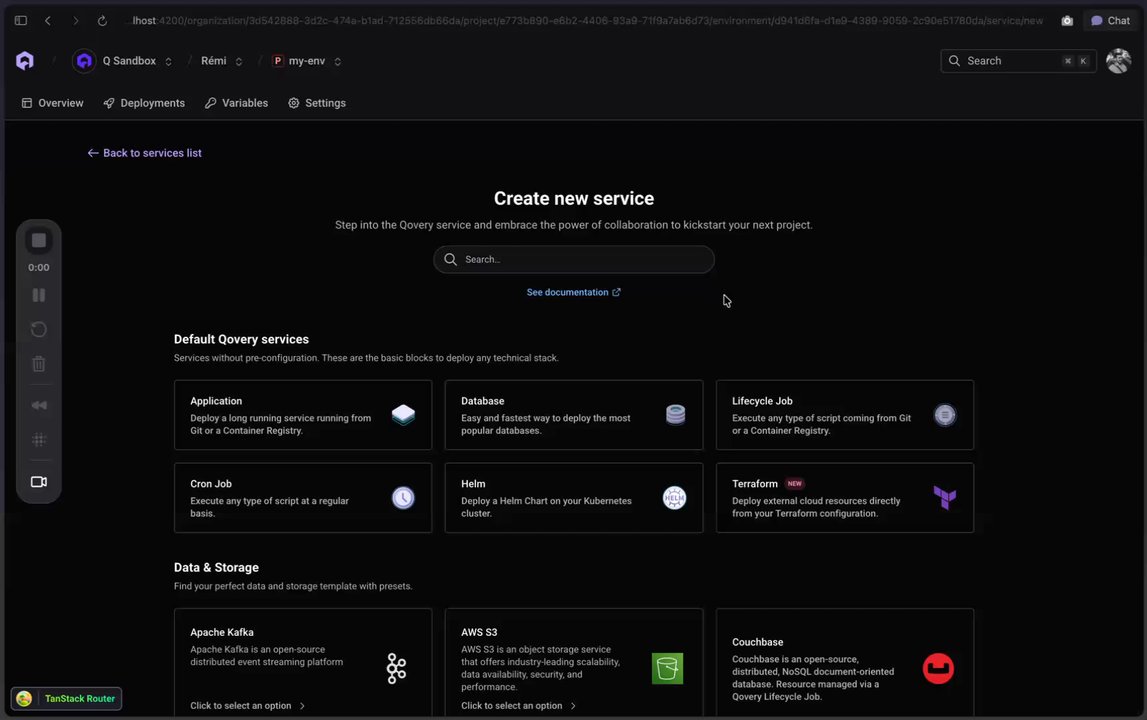Select the Database service card
Image resolution: width=1147 pixels, height=720 pixels.
click(x=574, y=415)
